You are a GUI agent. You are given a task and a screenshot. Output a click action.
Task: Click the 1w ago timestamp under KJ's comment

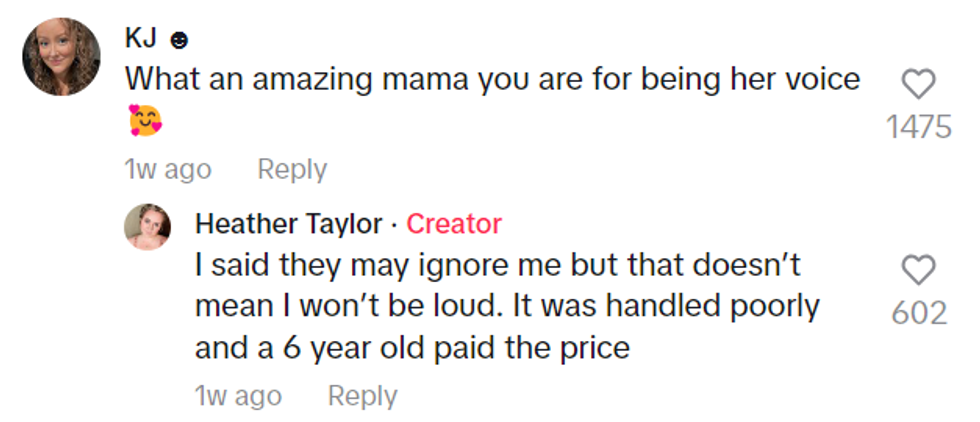click(168, 170)
